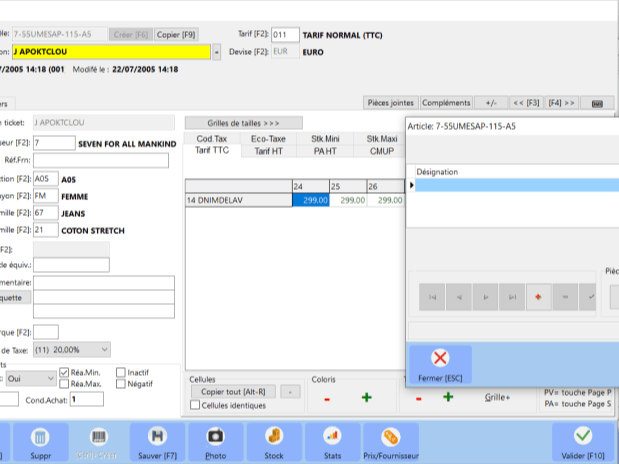Select the Tarif HT tab
619x464 pixels.
(x=268, y=151)
